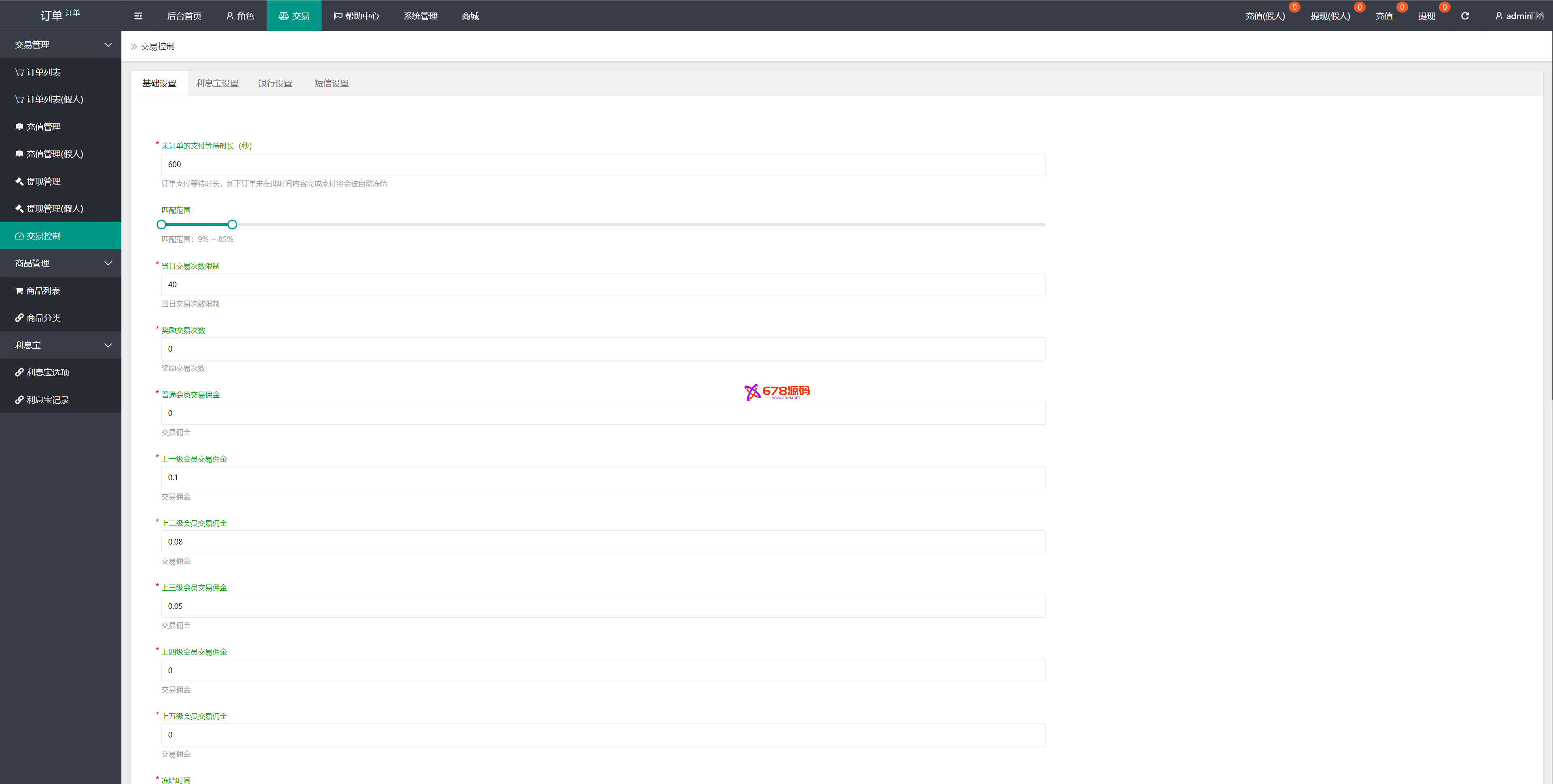Click the 当日交易次数限制 input field
This screenshot has height=784, width=1553.
click(x=603, y=284)
